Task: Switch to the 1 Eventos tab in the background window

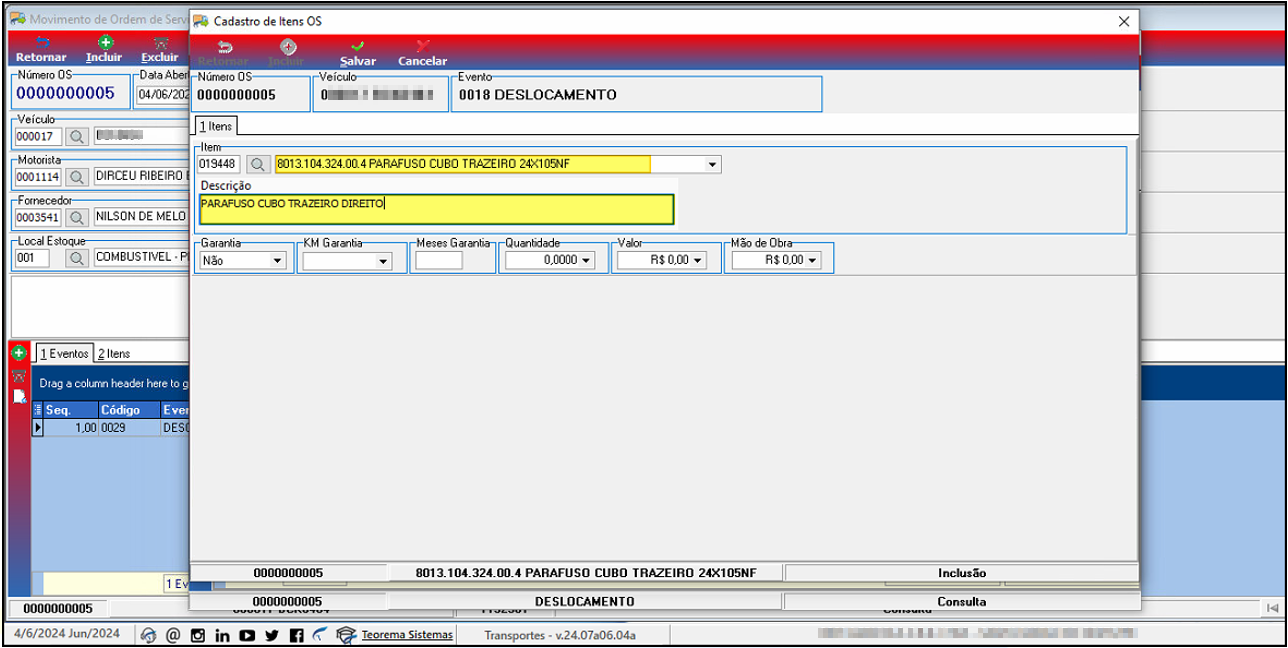Action: pos(64,354)
